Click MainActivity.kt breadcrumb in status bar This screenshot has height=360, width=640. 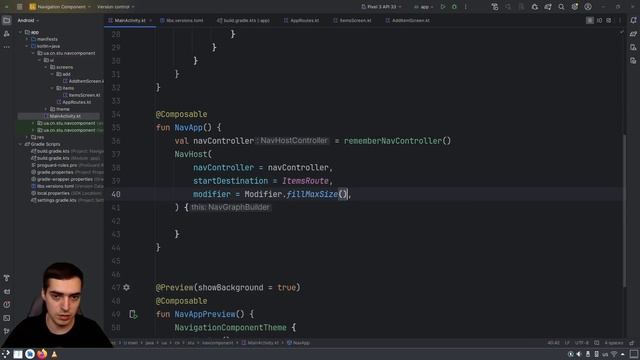[x=260, y=343]
